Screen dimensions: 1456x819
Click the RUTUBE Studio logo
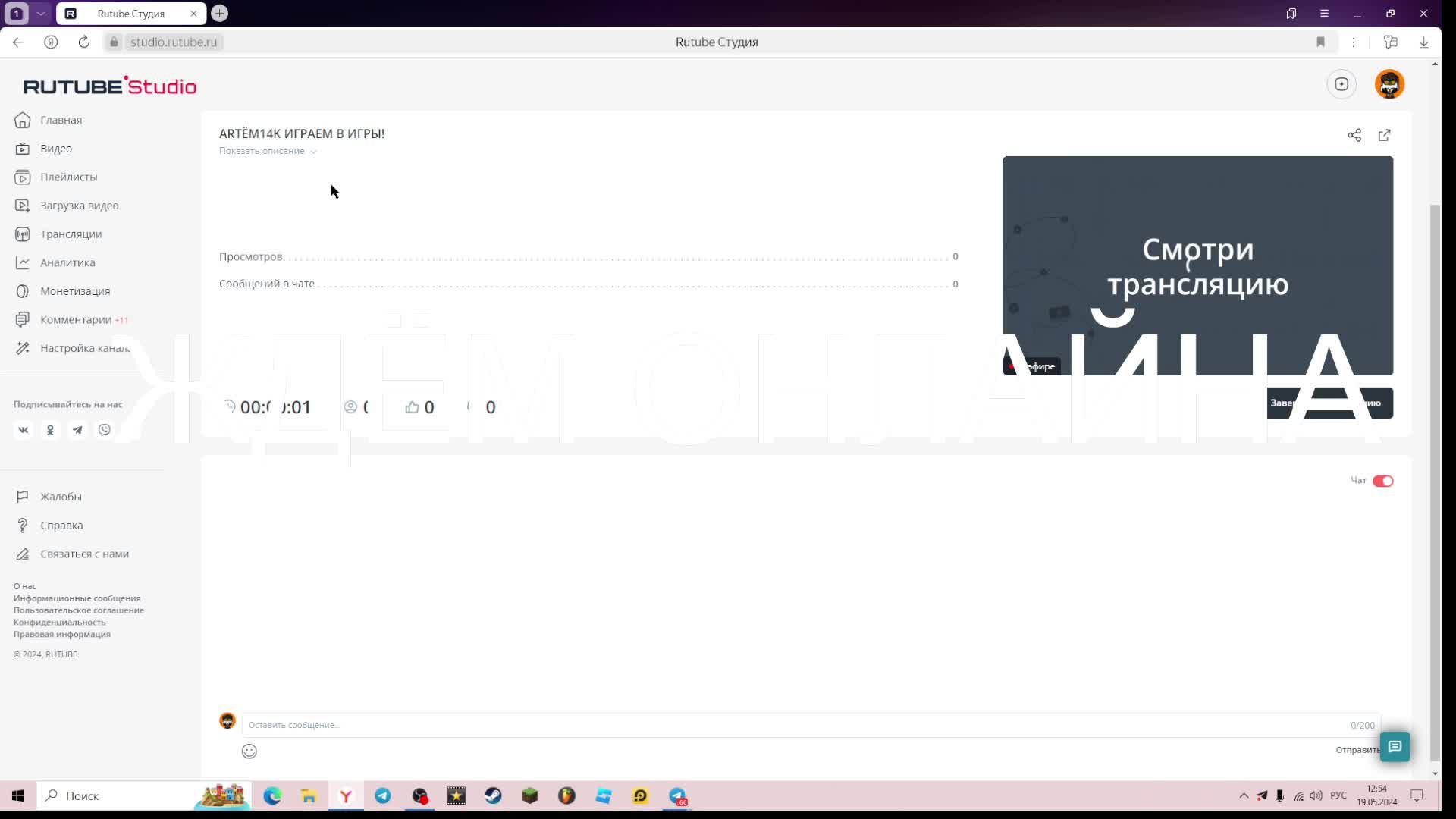110,86
